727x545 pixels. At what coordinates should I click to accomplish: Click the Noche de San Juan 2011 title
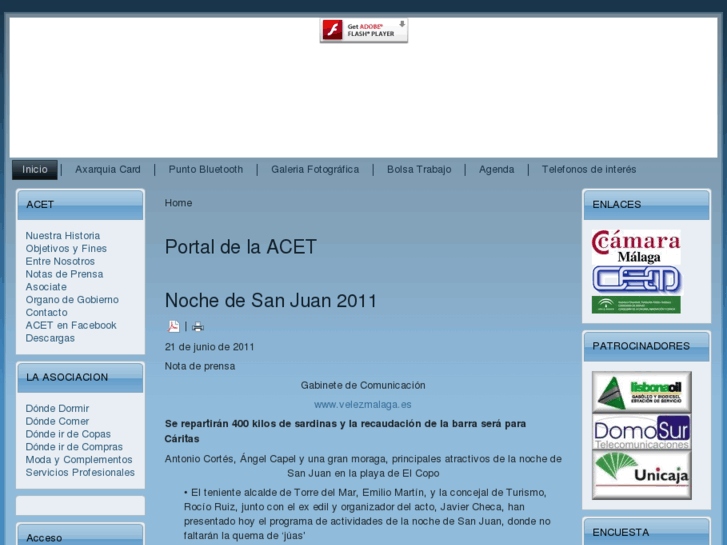tap(271, 301)
